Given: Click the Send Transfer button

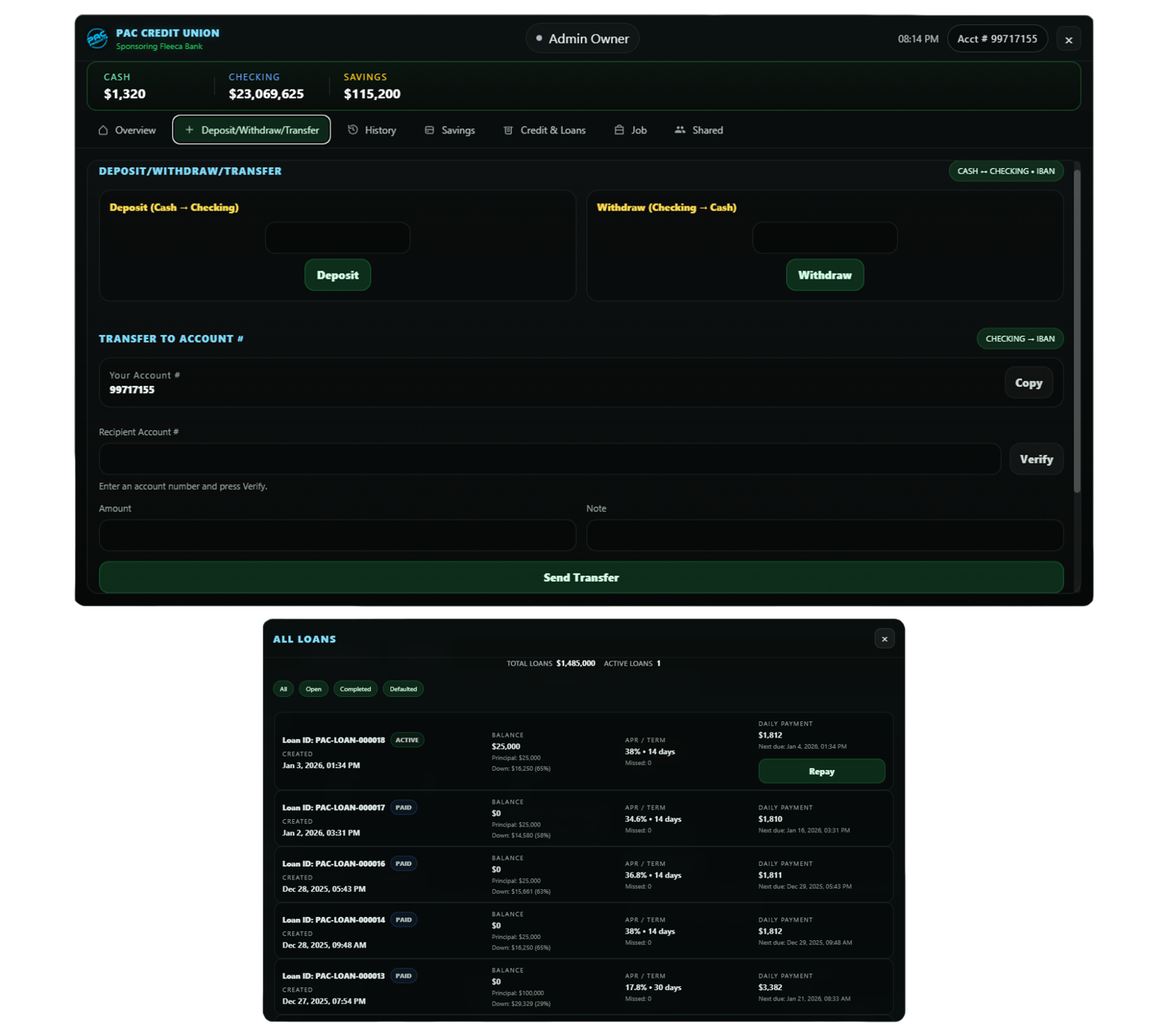Looking at the screenshot, I should [x=581, y=577].
